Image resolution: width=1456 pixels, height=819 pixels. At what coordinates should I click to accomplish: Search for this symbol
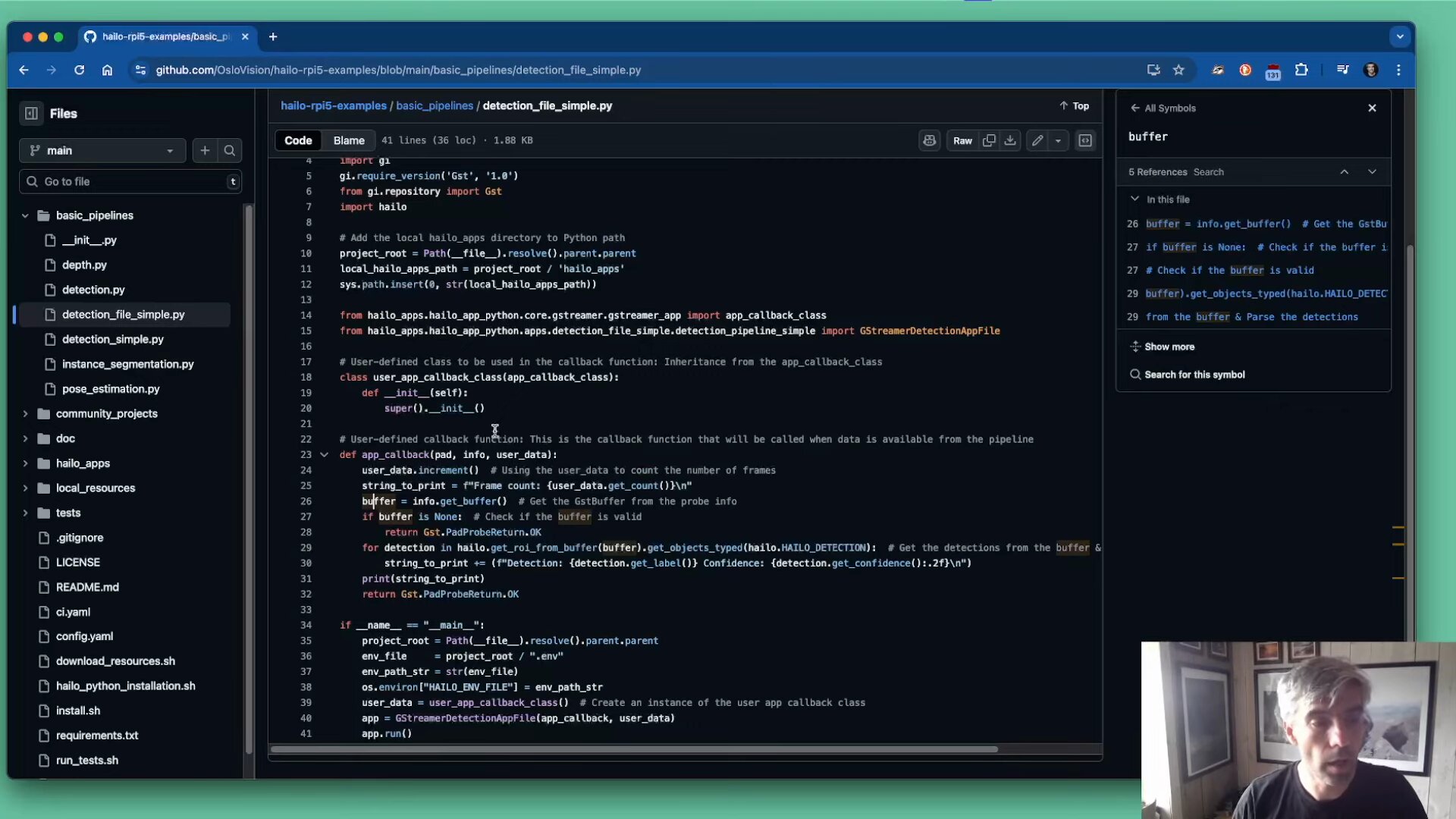1194,374
